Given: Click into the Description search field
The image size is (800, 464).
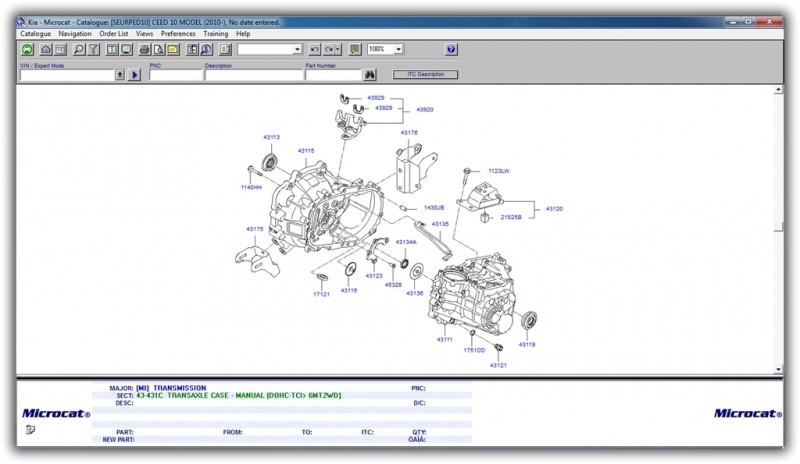Looking at the screenshot, I should 254,75.
